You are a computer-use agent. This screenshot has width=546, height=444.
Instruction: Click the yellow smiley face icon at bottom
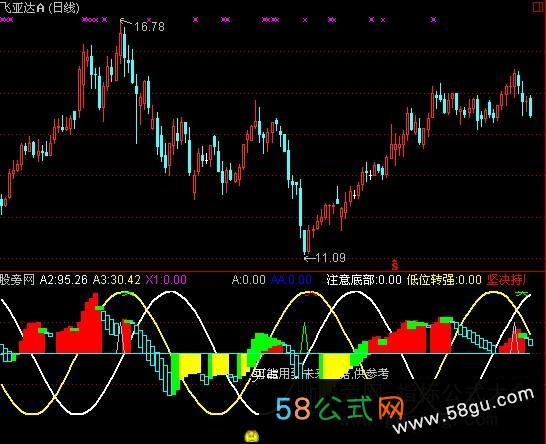point(252,436)
